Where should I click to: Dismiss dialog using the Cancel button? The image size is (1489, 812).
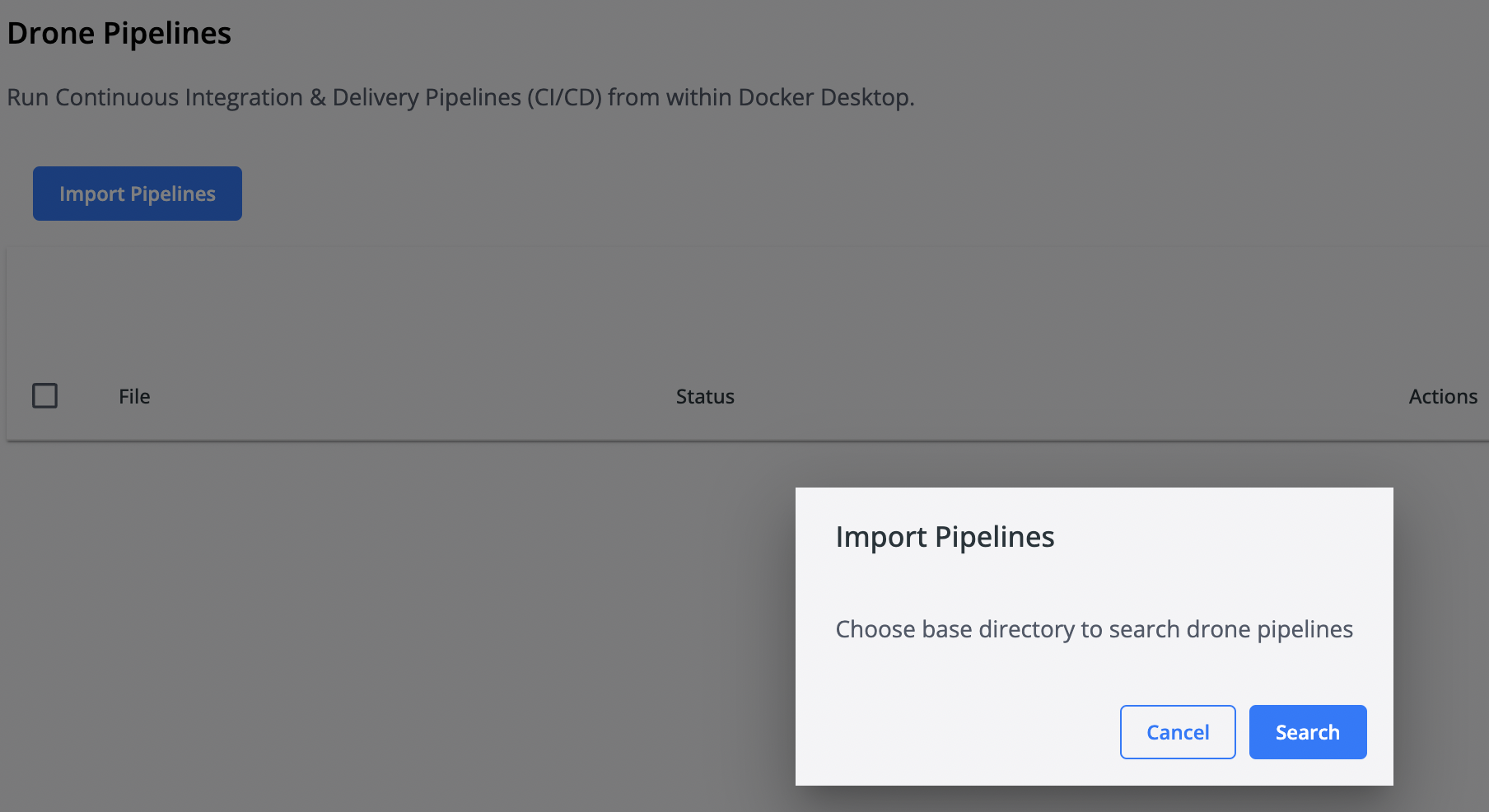click(x=1177, y=732)
